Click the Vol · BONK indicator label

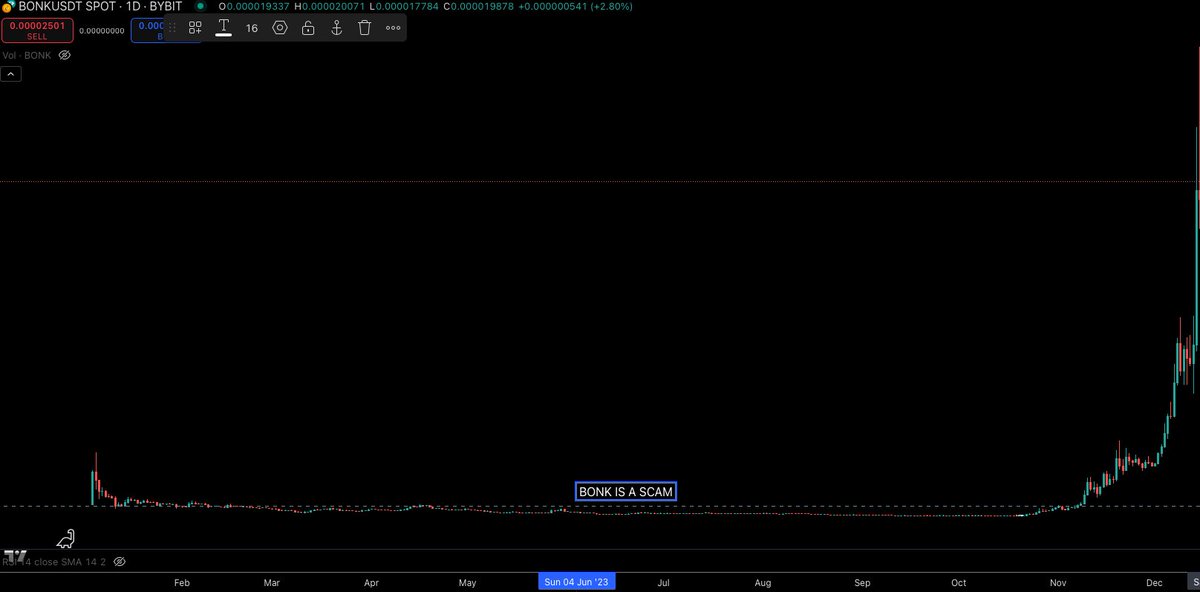pos(27,55)
